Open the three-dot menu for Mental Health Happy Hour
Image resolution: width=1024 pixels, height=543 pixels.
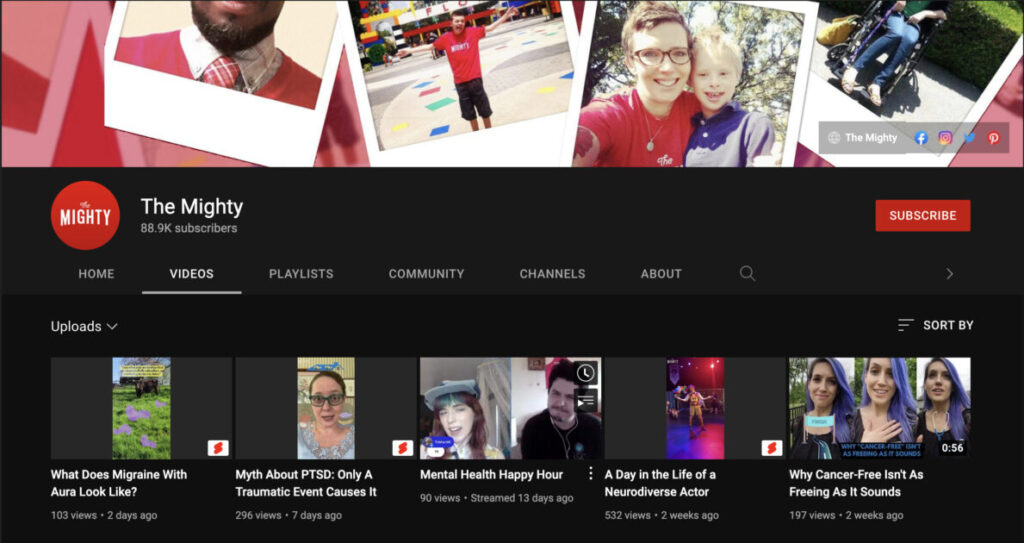click(590, 474)
